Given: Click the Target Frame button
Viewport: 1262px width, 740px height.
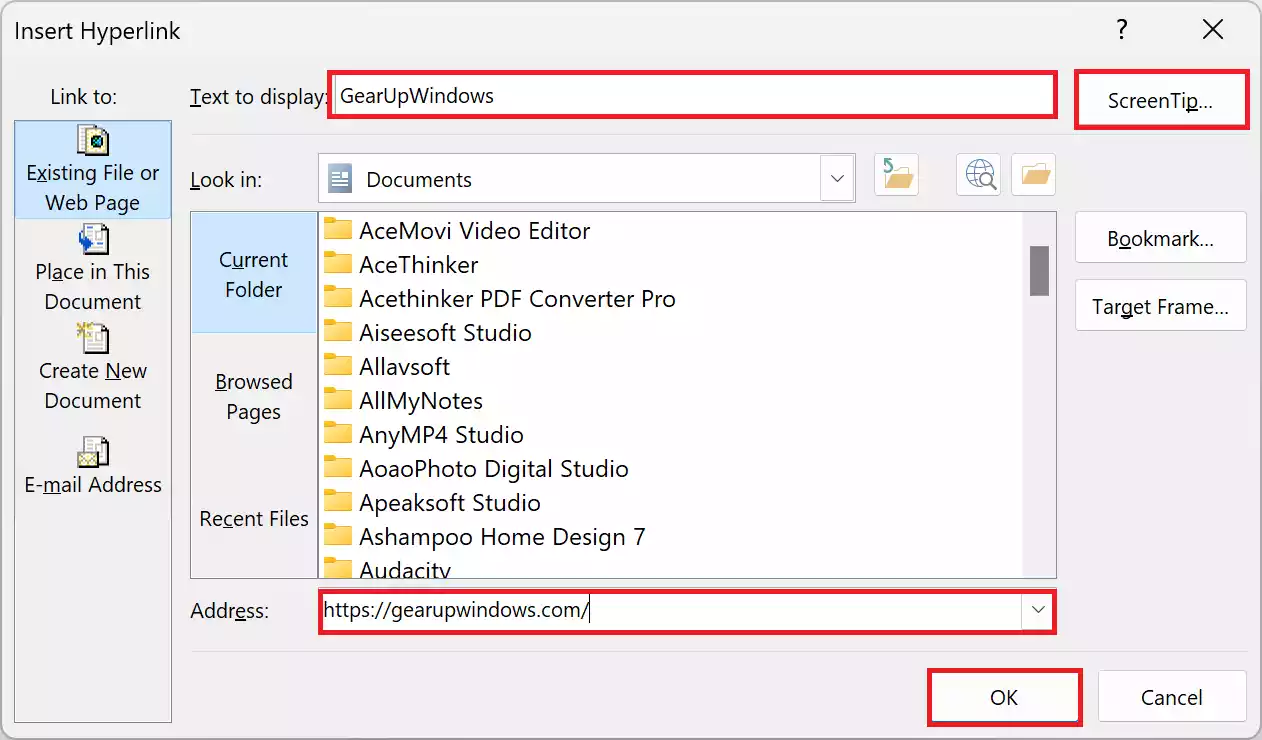Looking at the screenshot, I should pyautogui.click(x=1161, y=306).
